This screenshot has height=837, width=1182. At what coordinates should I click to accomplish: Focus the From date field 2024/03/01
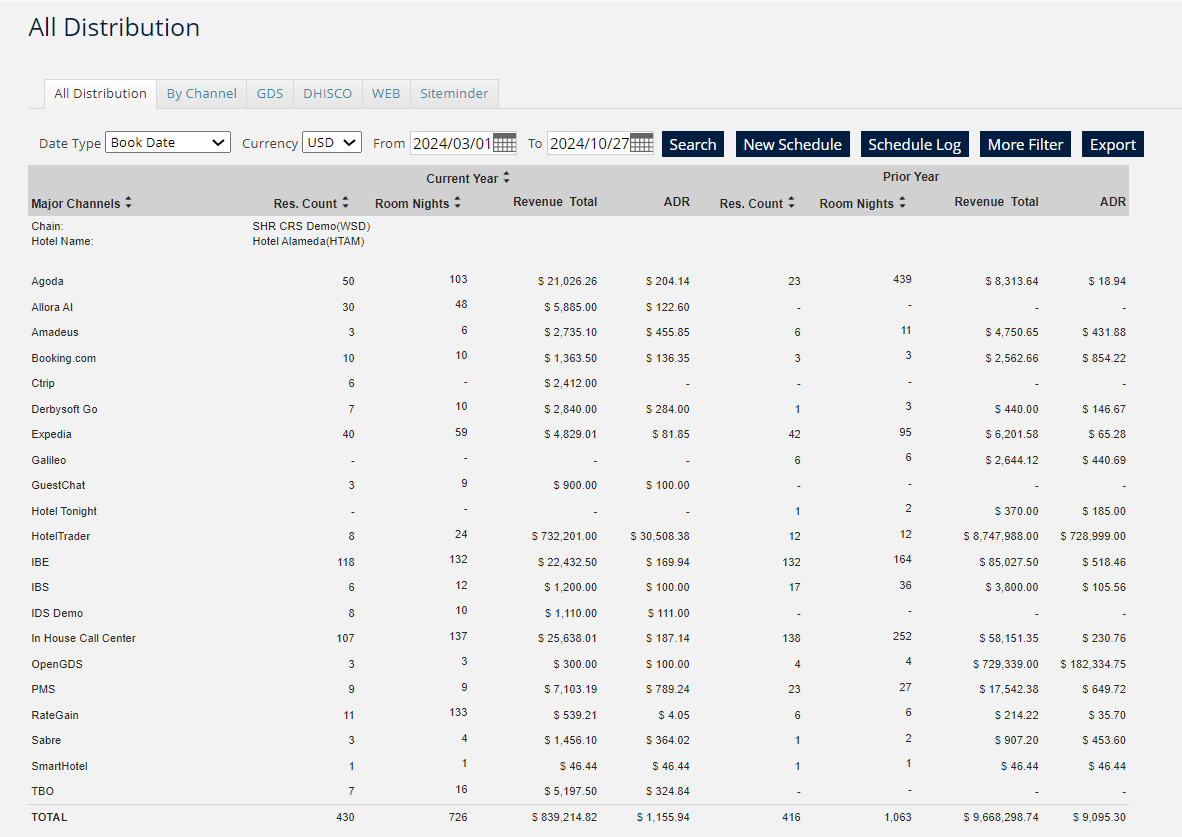click(452, 143)
